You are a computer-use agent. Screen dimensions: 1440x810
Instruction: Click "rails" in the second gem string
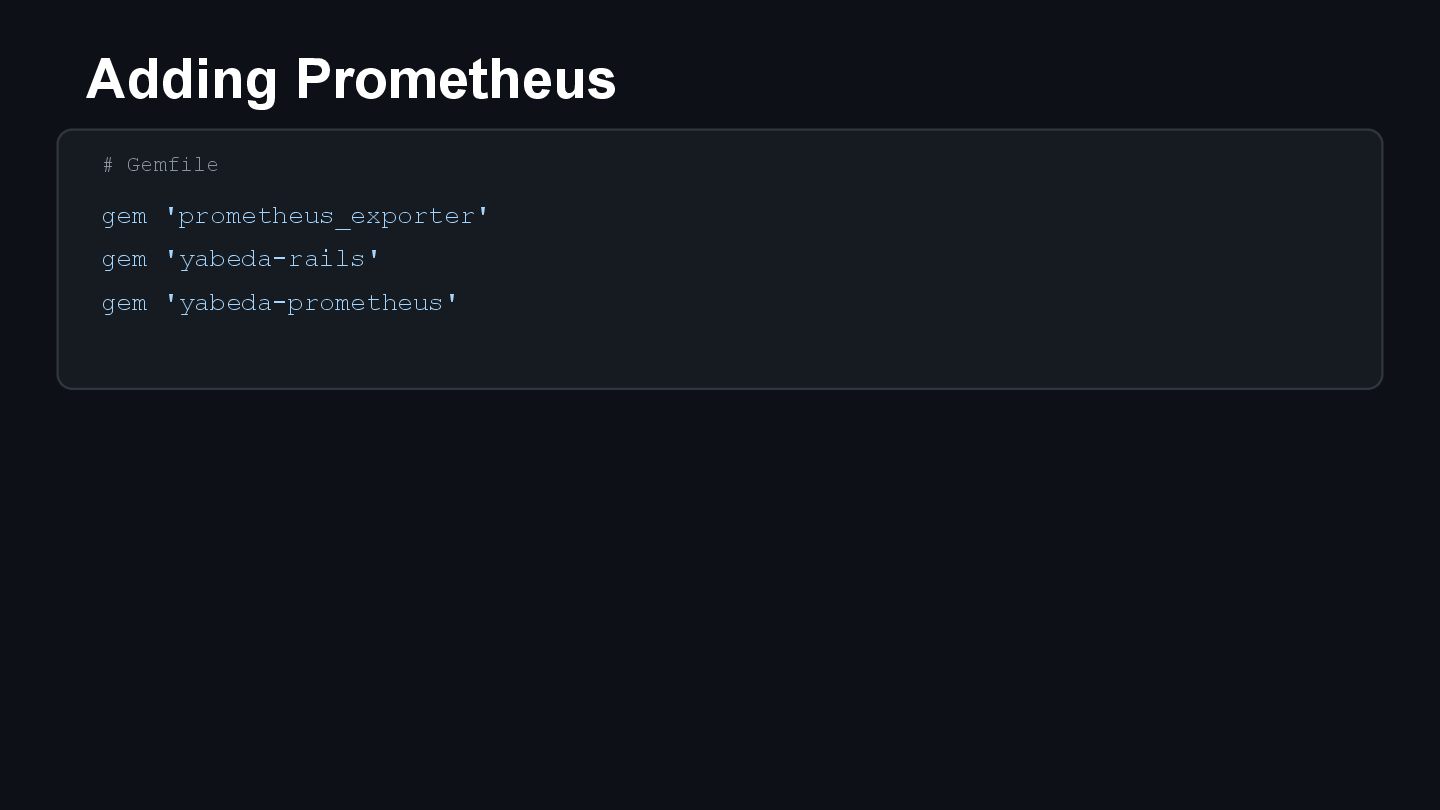[x=327, y=259]
